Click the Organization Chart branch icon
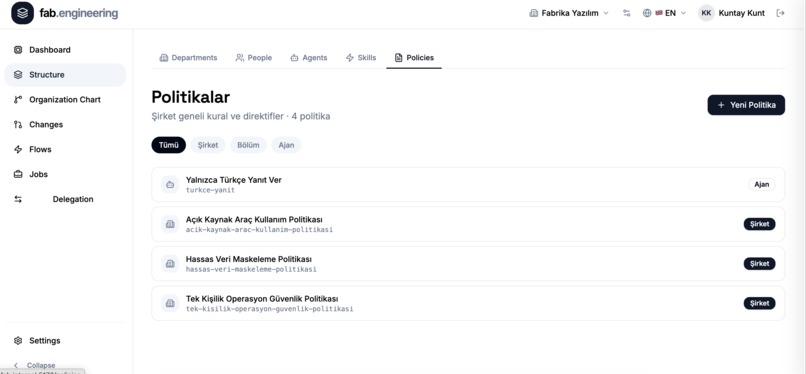 [x=18, y=100]
